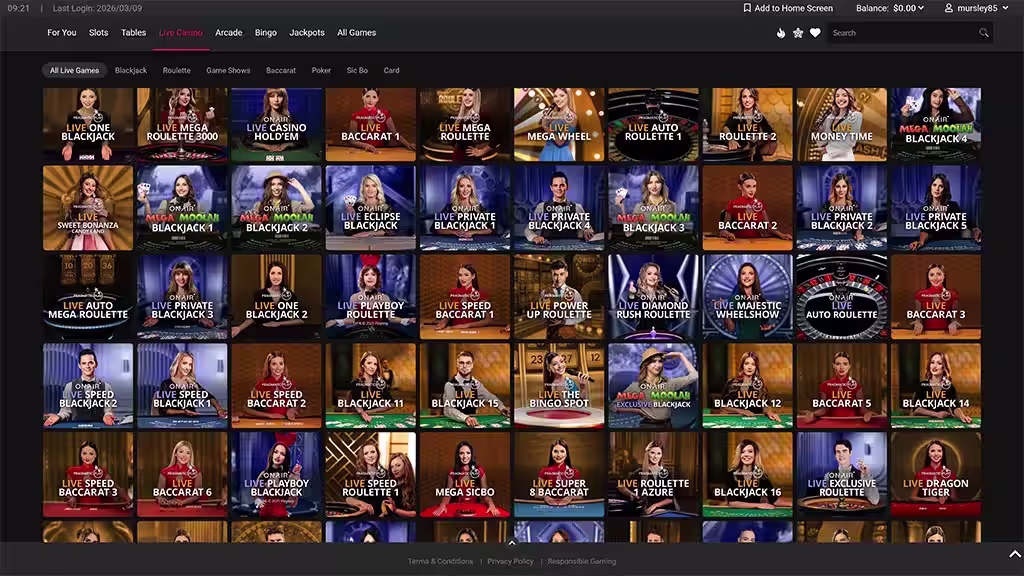1024x576 pixels.
Task: Launch Live Mega Roulette 3000
Action: pyautogui.click(x=182, y=125)
